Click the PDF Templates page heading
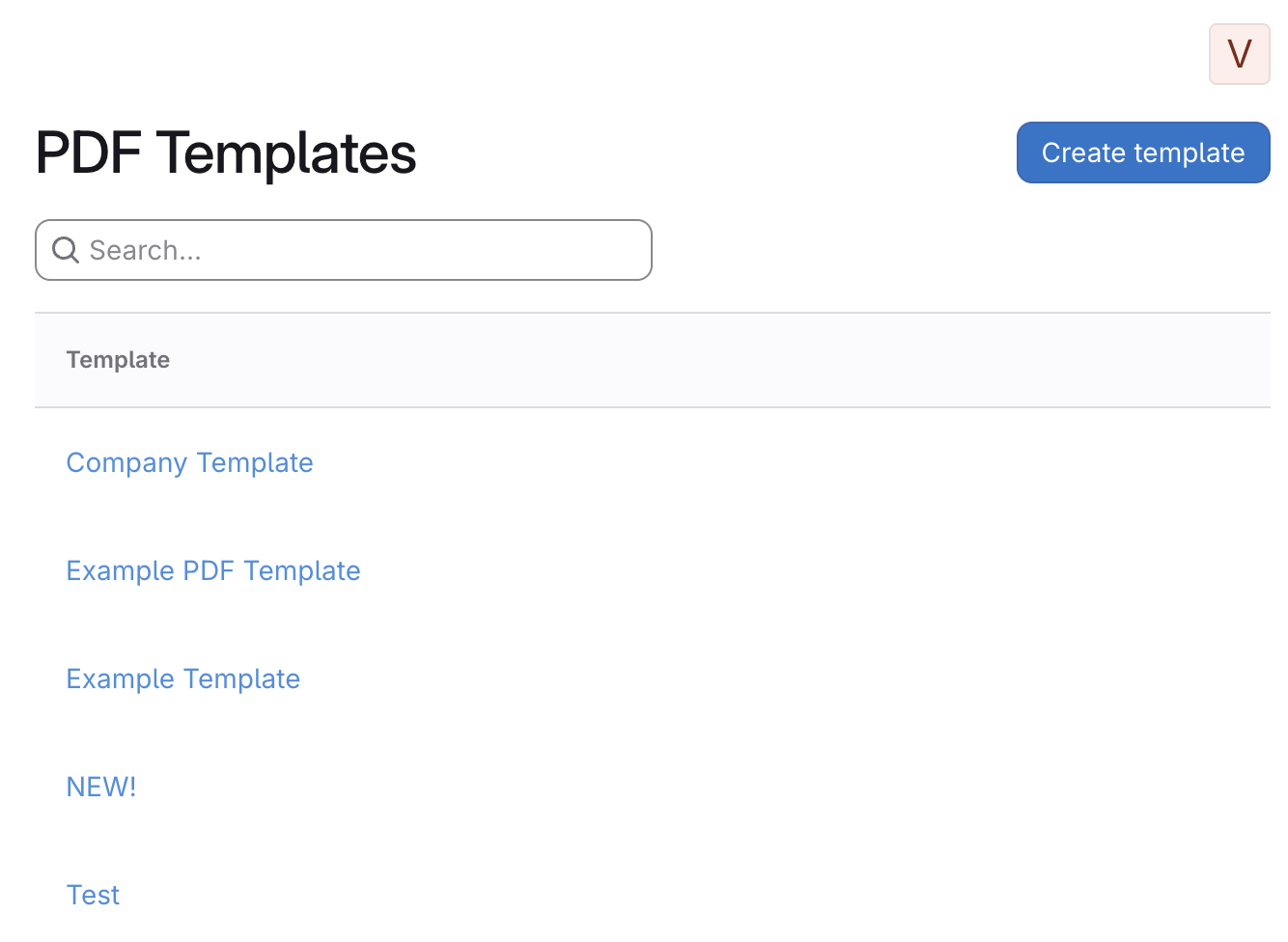The height and width of the screenshot is (942, 1288). click(x=226, y=153)
